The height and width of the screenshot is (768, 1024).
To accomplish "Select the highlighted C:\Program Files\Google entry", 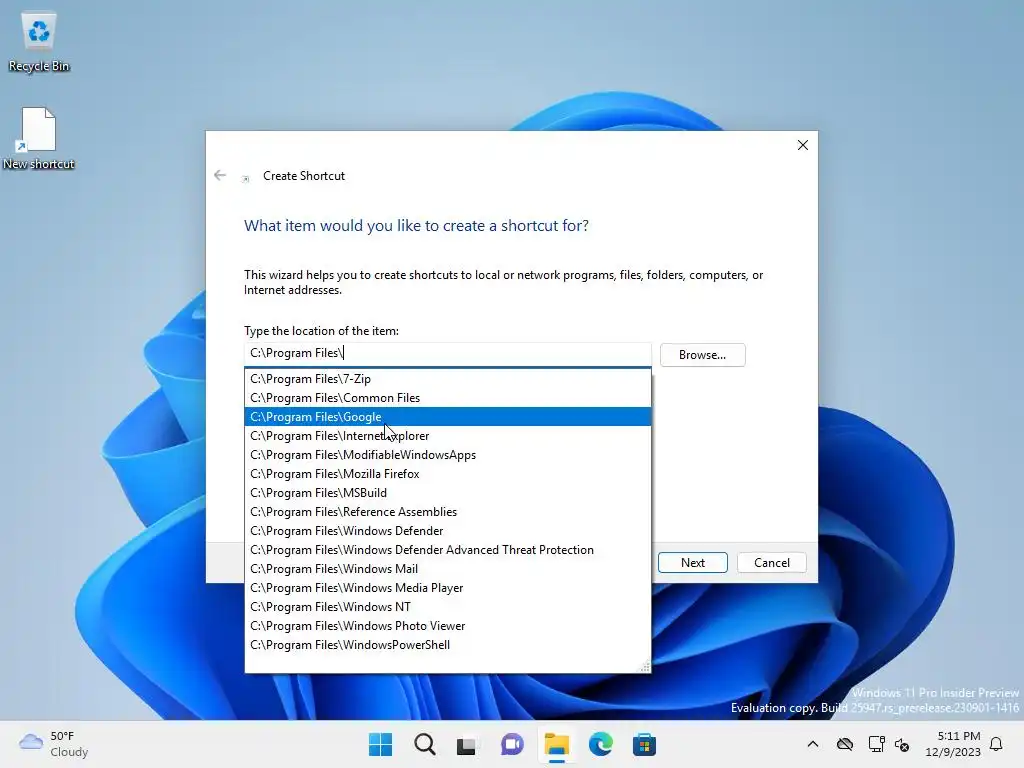I will coord(447,417).
